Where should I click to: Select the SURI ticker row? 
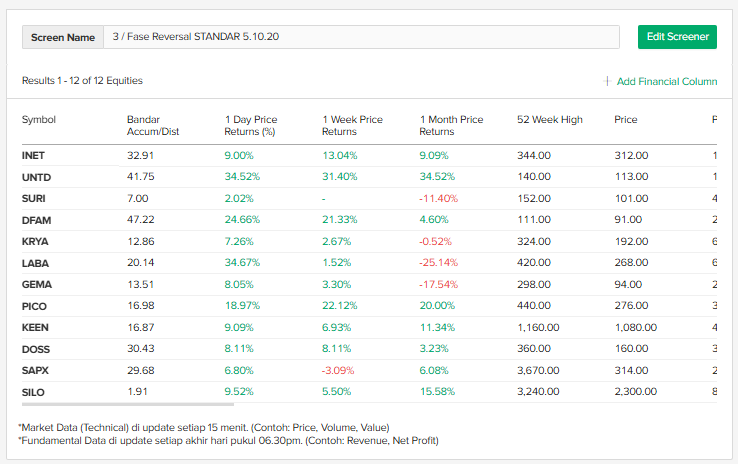(34, 199)
